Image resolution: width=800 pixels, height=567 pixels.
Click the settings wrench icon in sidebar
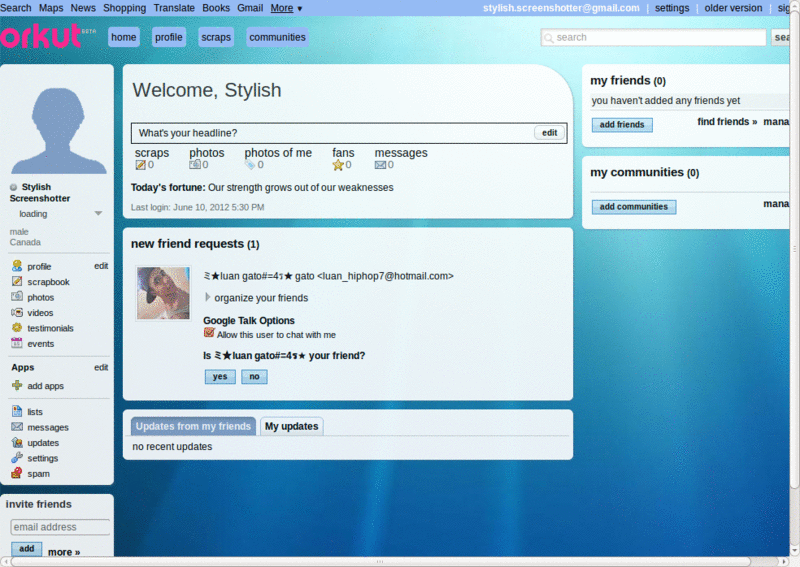pos(17,458)
